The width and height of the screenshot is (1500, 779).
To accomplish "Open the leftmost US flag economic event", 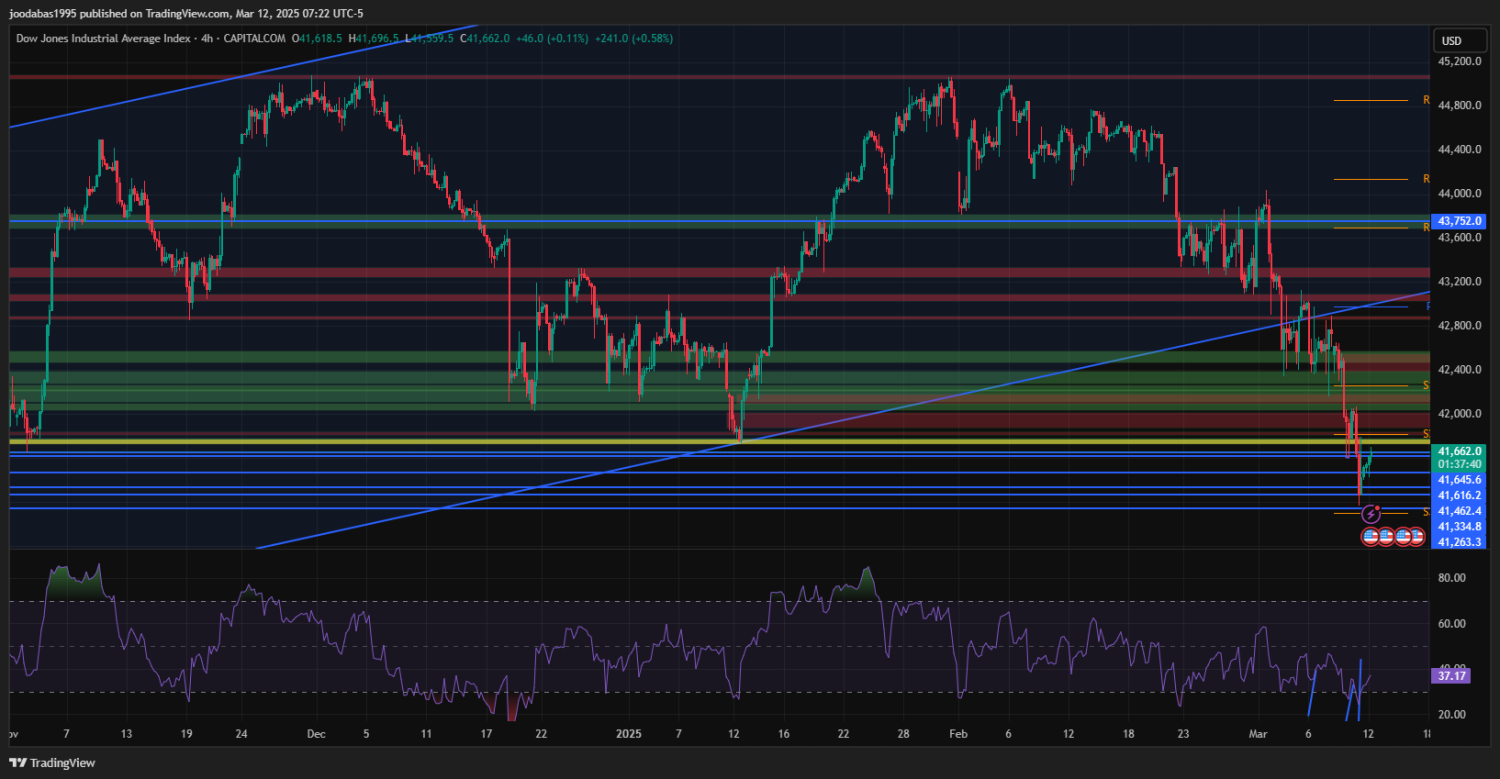I will click(x=1371, y=537).
